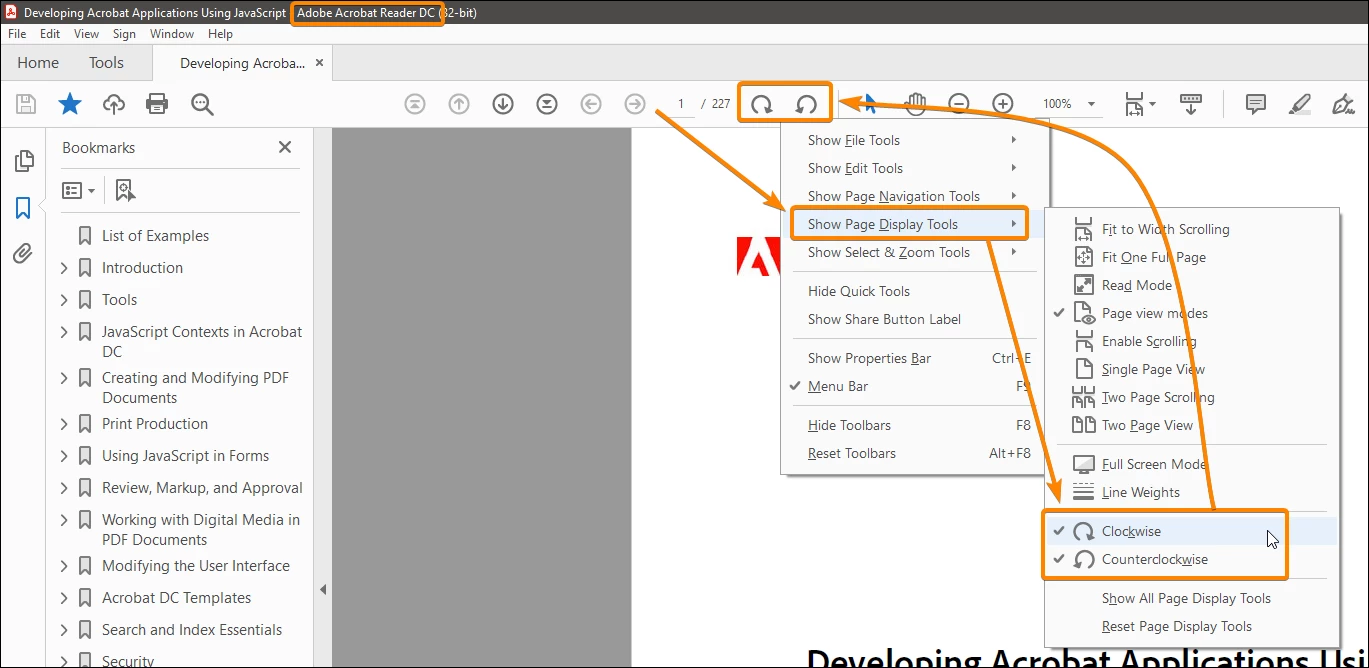1369x668 pixels.
Task: Select the Hand pan tool
Action: [x=916, y=104]
